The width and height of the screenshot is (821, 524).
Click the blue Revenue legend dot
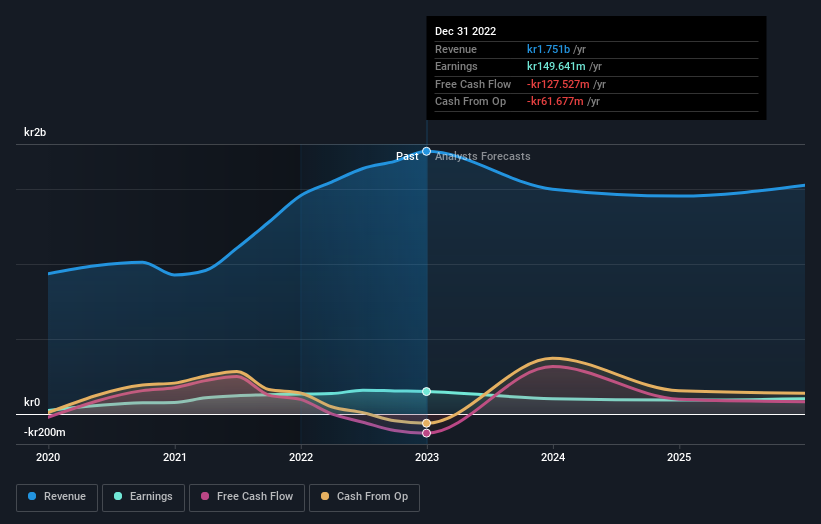(32, 496)
